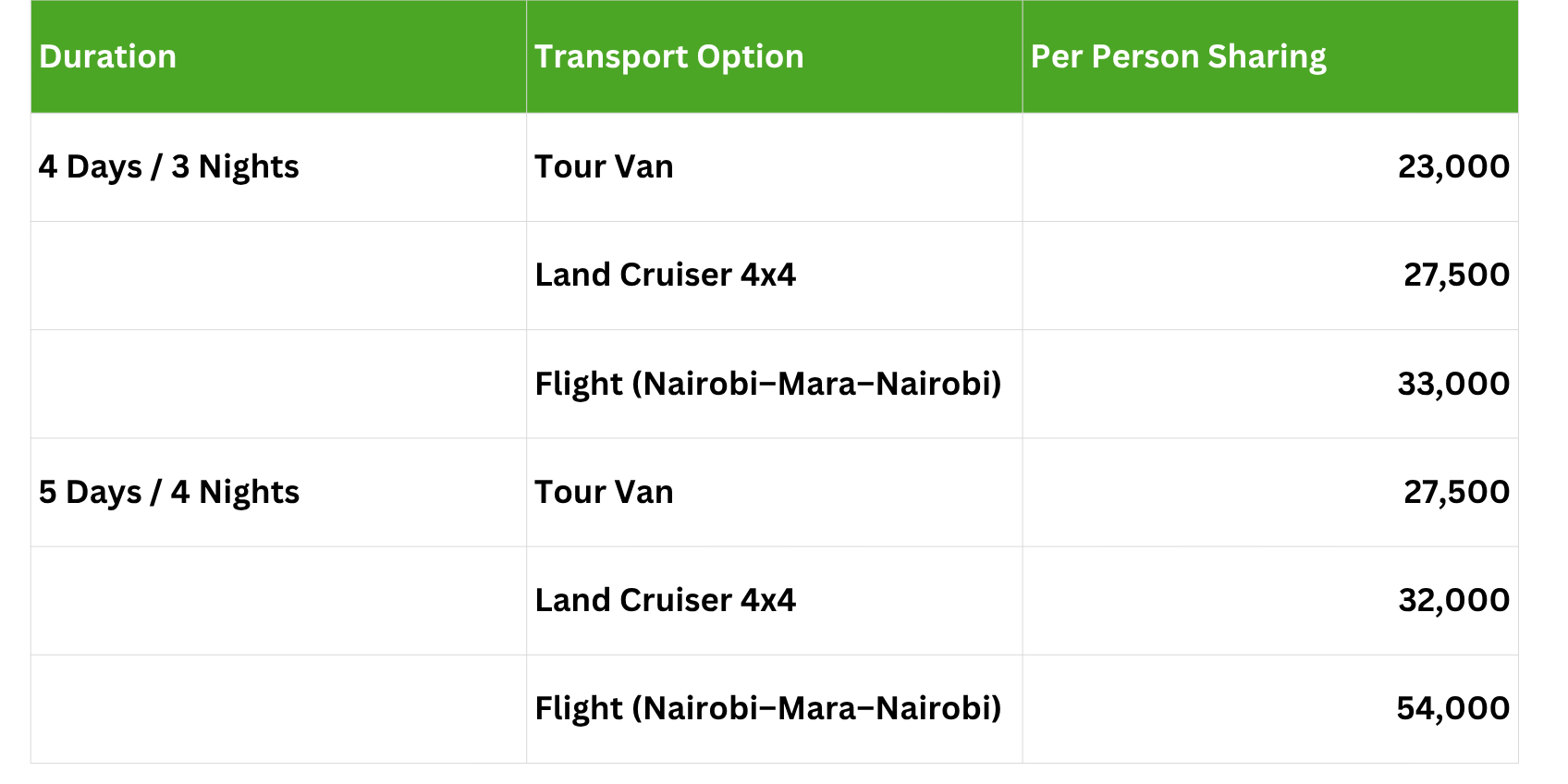The image size is (1568, 784).
Task: Click the Flight option priced 33,000
Action: click(767, 384)
